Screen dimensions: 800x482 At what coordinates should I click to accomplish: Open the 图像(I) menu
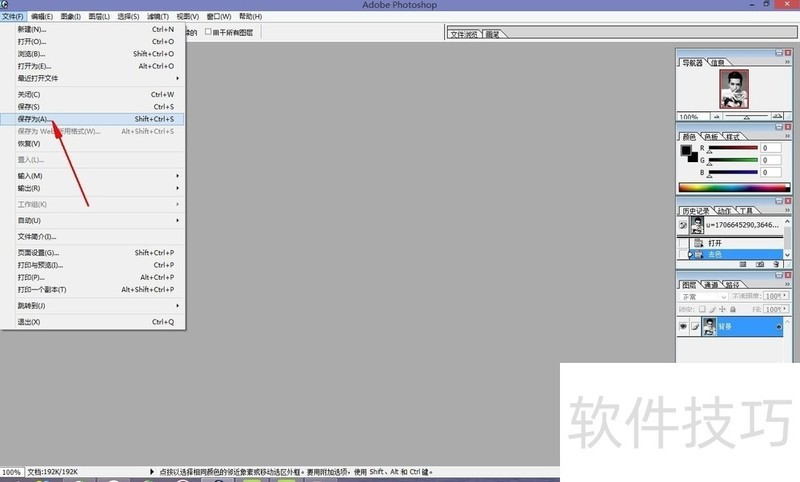[70, 16]
